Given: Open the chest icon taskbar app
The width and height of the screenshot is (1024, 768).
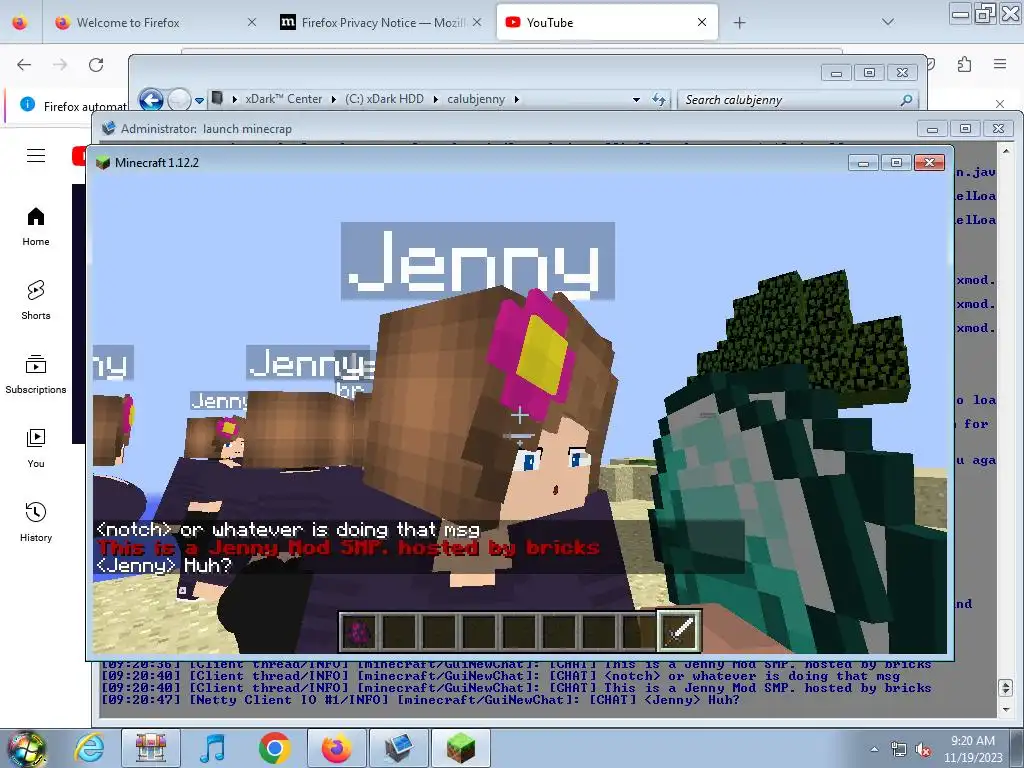Looking at the screenshot, I should tap(151, 748).
